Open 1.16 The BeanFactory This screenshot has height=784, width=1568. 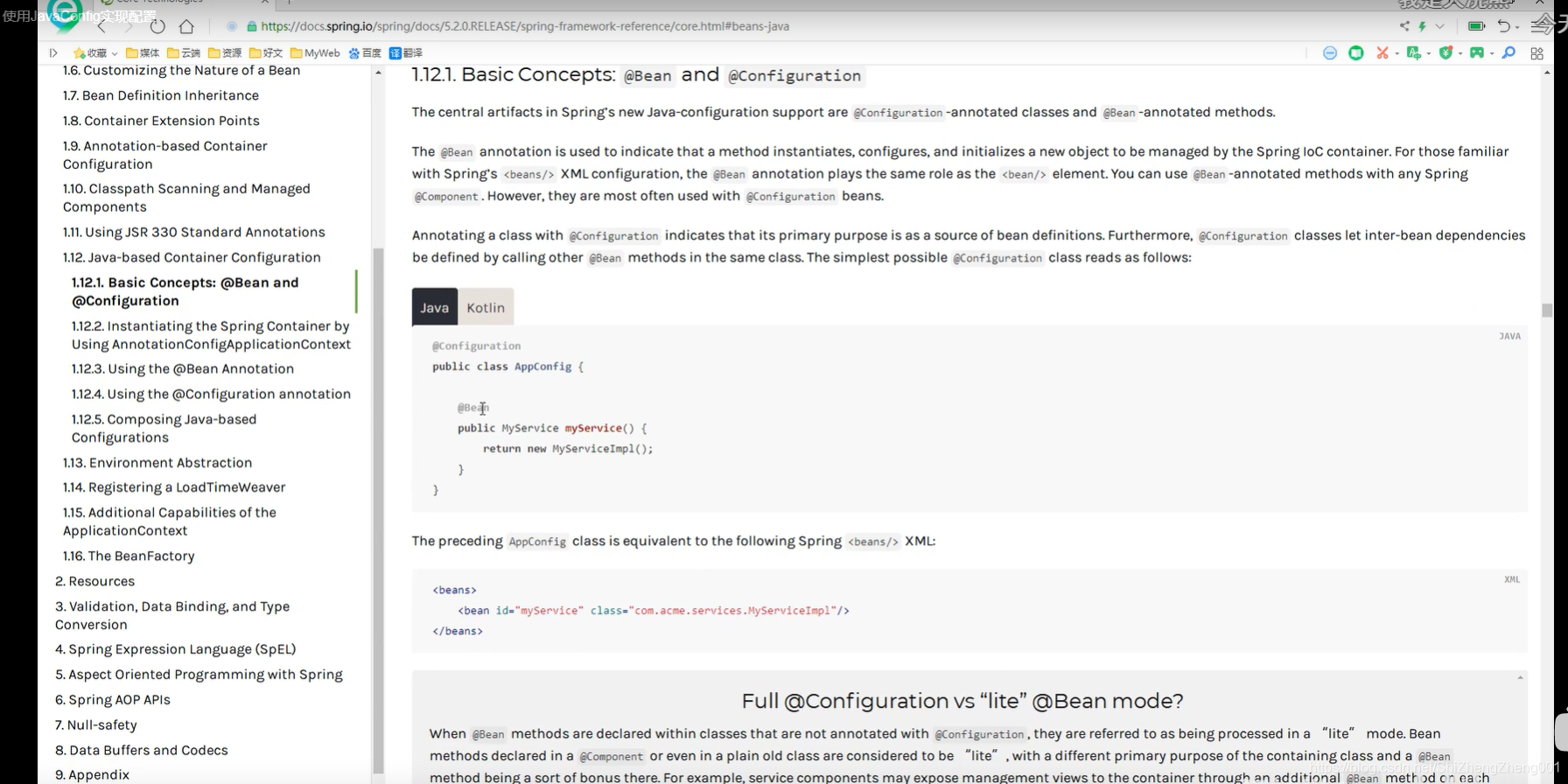click(x=129, y=556)
